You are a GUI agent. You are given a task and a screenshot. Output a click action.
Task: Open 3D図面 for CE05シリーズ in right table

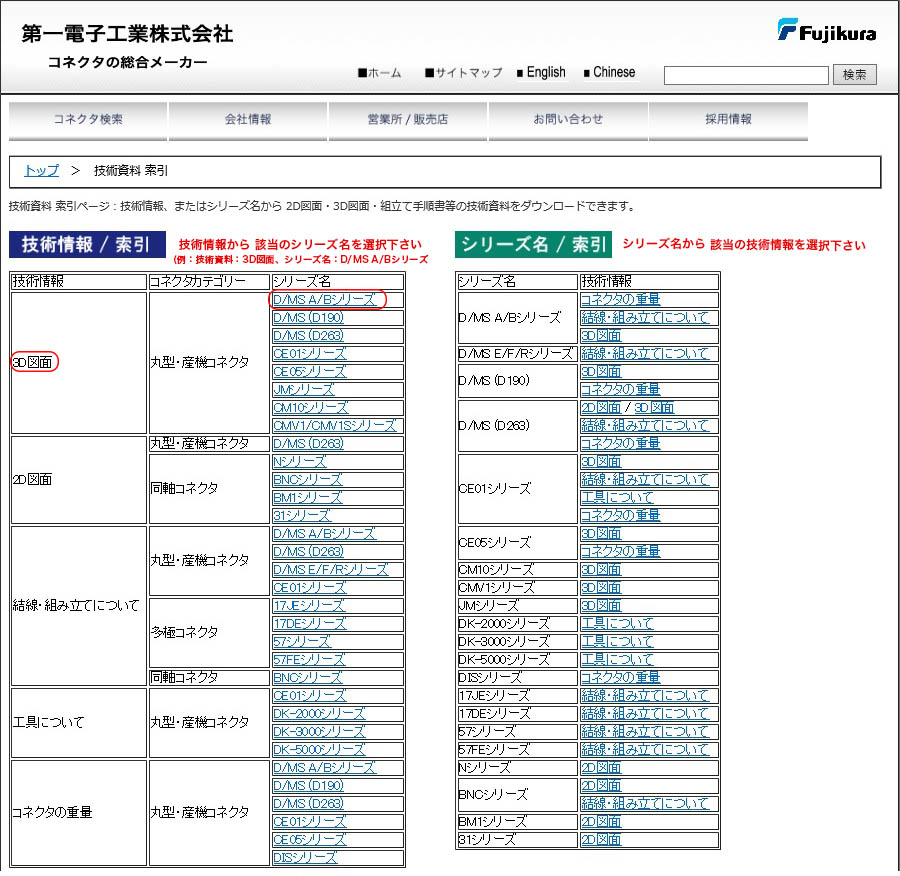coord(601,533)
